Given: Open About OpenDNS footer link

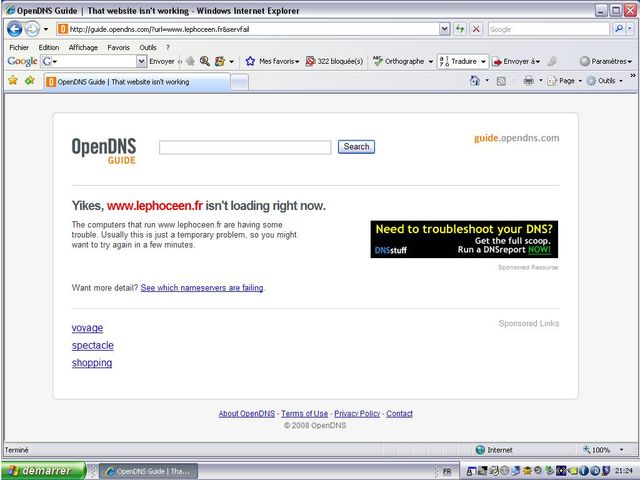Looking at the screenshot, I should [x=247, y=413].
